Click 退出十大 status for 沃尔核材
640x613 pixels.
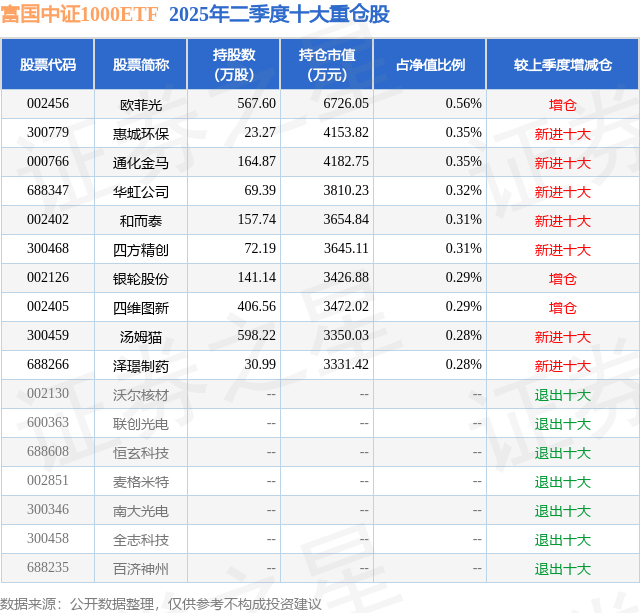pos(563,395)
